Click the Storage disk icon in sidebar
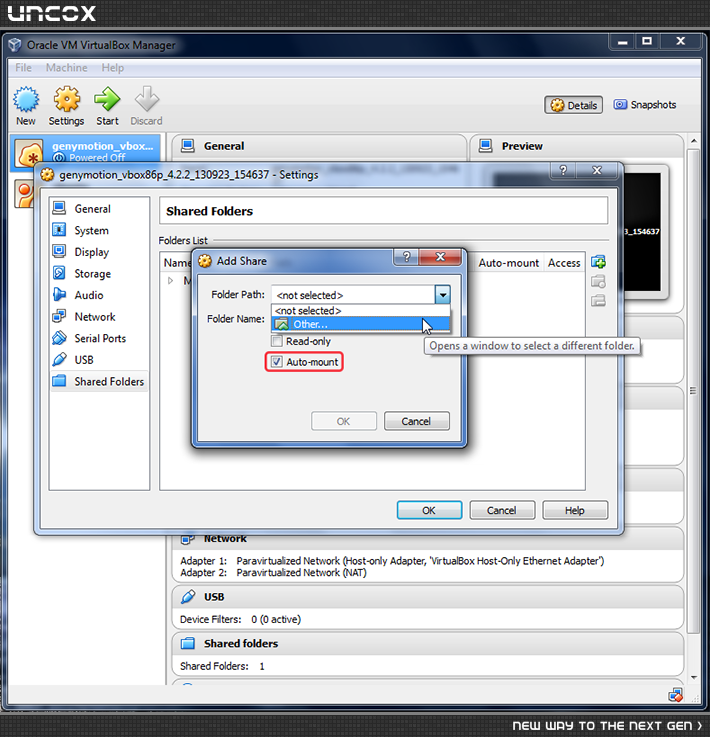The image size is (710, 737). (59, 273)
